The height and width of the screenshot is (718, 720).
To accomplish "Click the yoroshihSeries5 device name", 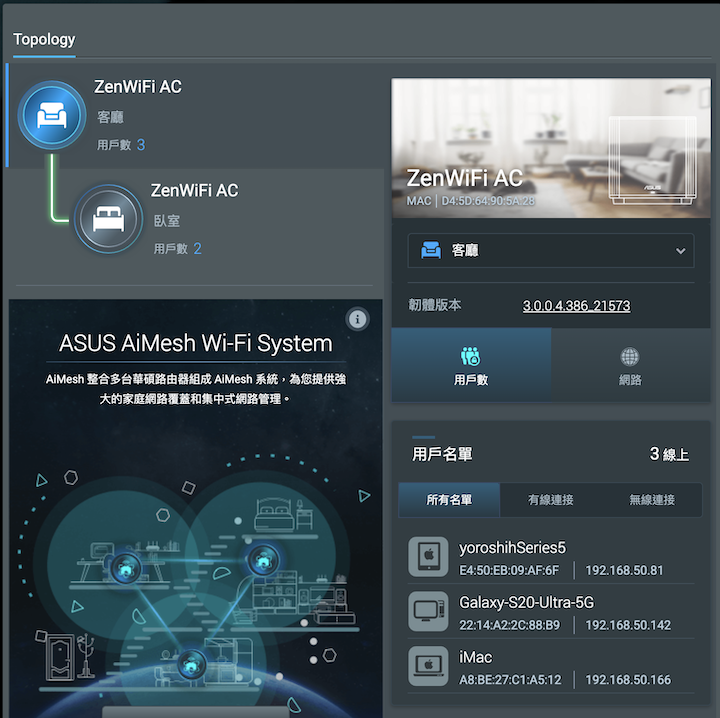I will coord(512,548).
